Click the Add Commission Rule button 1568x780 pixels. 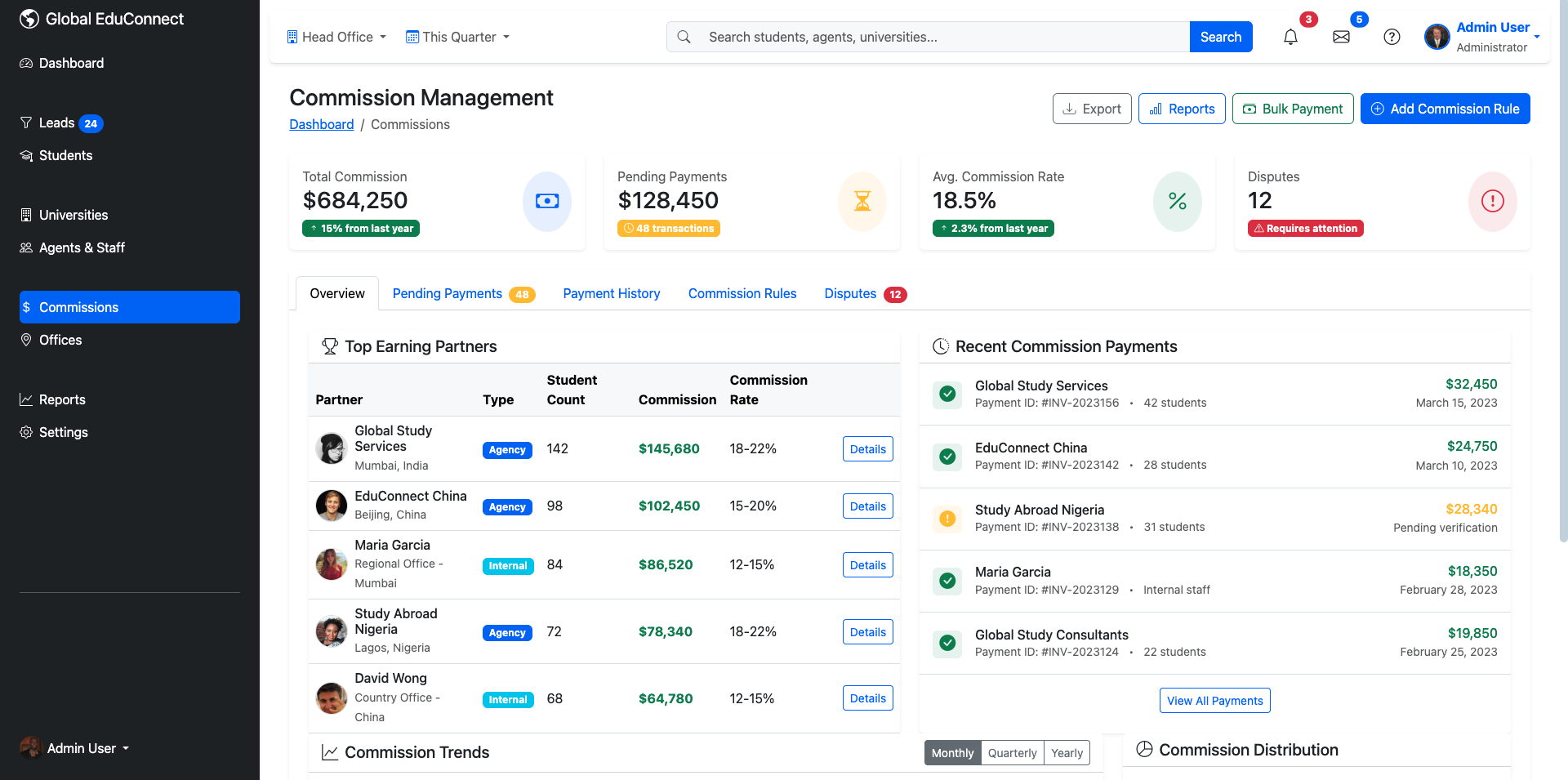coord(1445,109)
